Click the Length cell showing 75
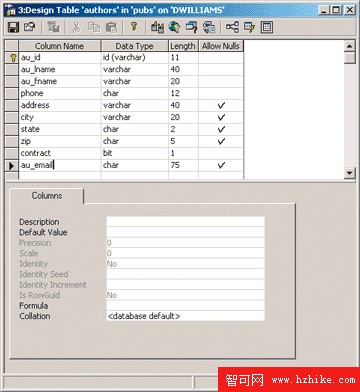The height and width of the screenshot is (392, 360). 183,166
